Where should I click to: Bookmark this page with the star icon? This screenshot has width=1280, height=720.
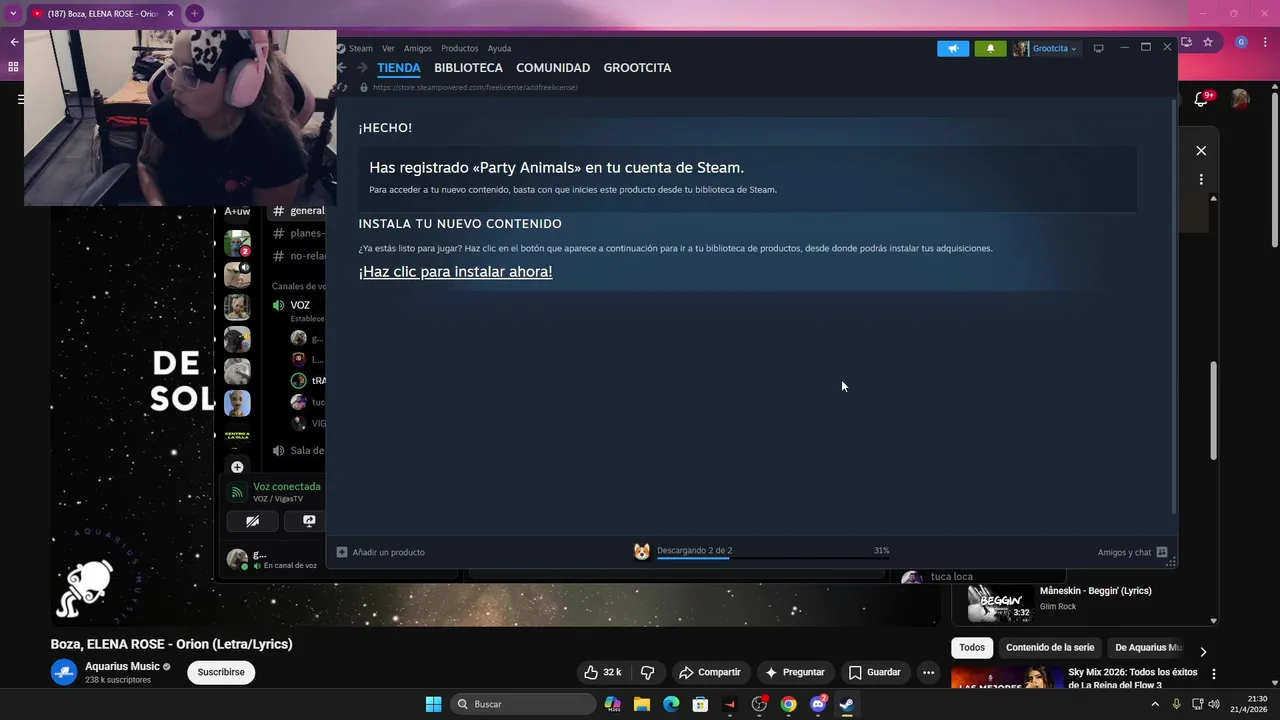(x=1208, y=42)
